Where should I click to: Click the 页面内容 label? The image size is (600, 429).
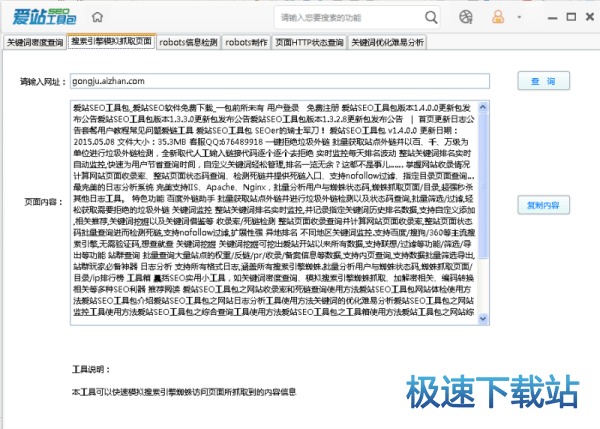(x=43, y=202)
